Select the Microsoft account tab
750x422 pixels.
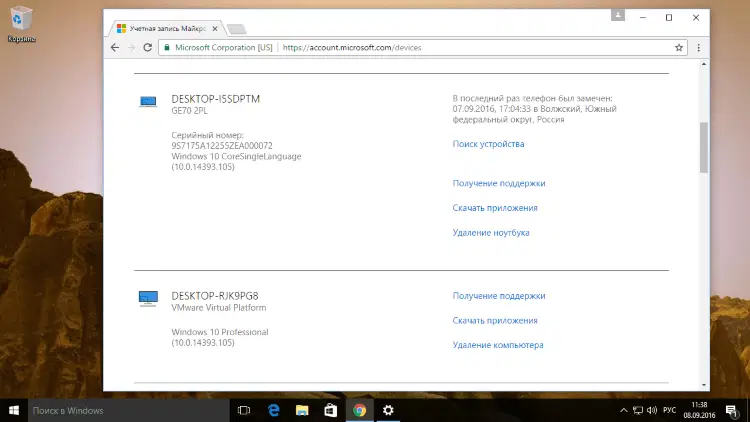tap(166, 29)
